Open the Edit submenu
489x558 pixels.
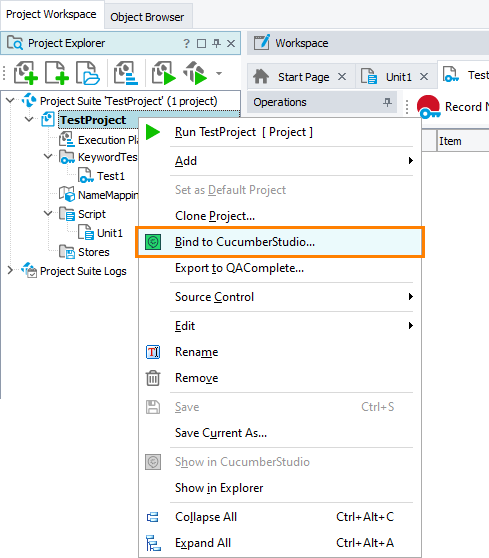click(279, 326)
